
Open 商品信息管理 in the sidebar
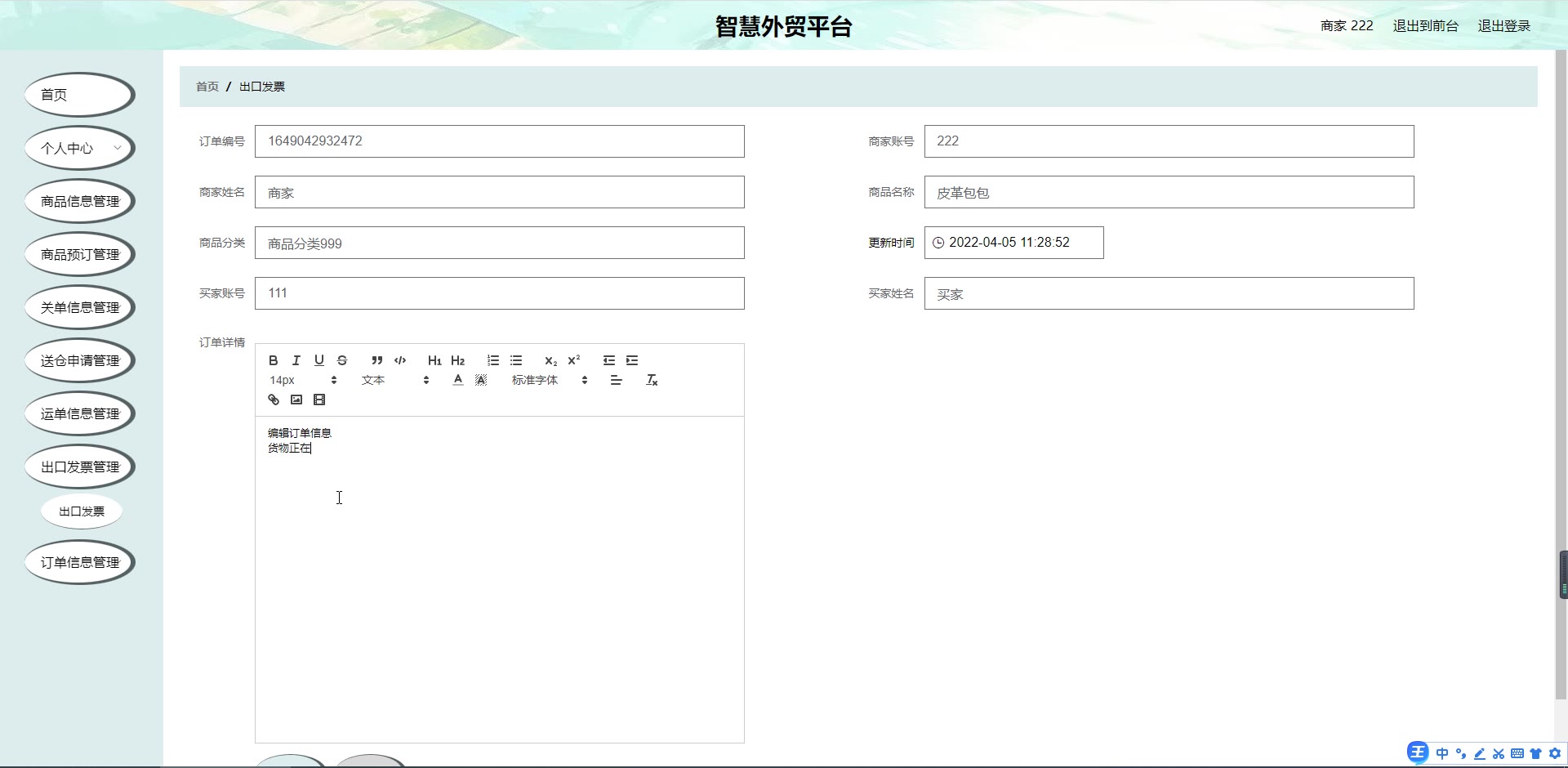point(79,201)
